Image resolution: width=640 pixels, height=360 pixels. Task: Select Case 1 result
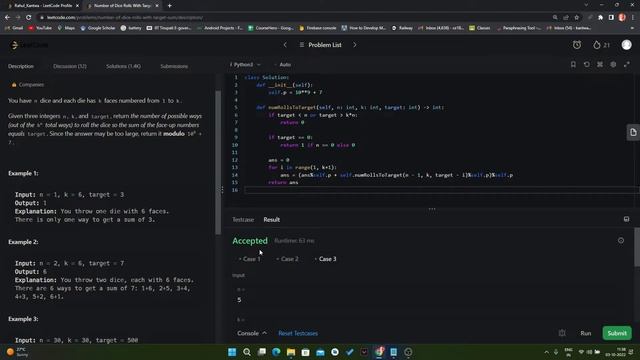tap(249, 259)
